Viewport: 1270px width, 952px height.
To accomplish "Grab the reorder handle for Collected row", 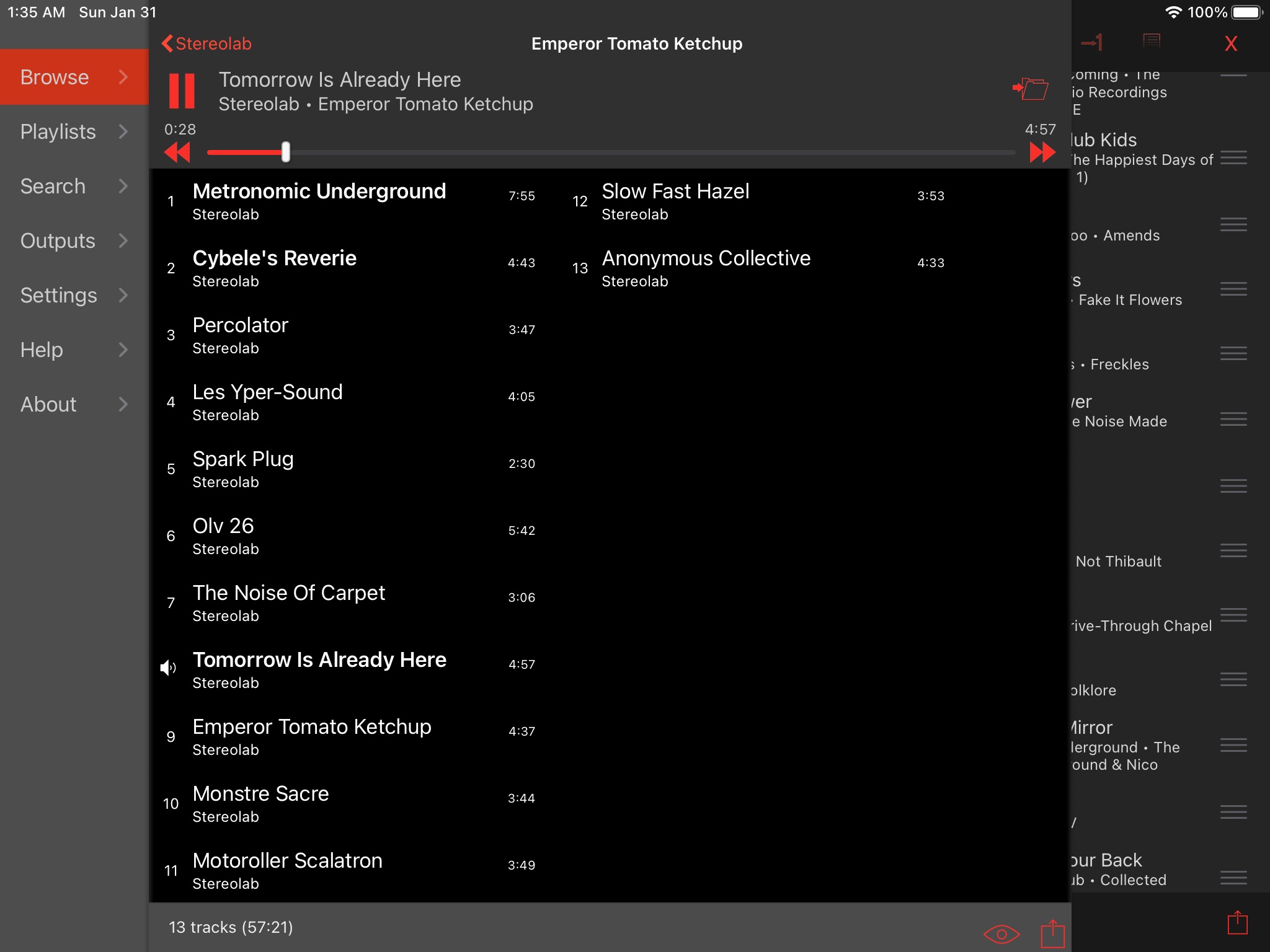I will (x=1233, y=878).
